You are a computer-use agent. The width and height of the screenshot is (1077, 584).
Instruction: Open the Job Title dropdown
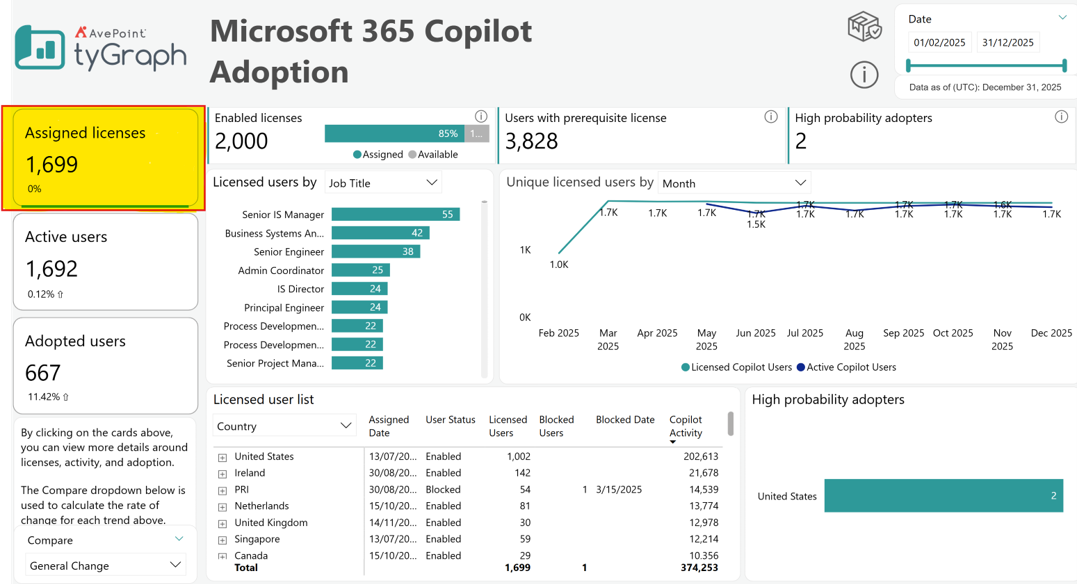click(x=383, y=183)
